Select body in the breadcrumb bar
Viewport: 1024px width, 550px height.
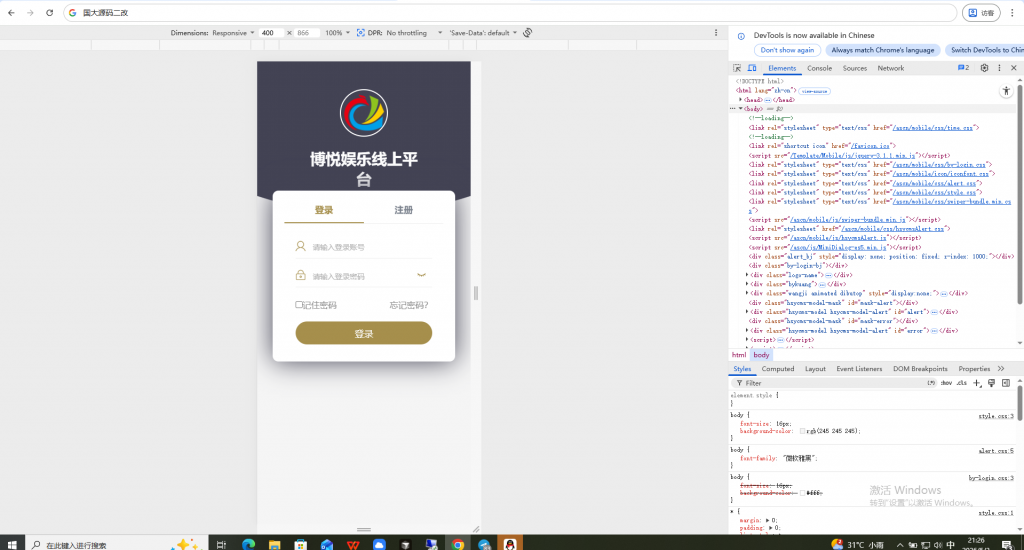click(x=761, y=355)
